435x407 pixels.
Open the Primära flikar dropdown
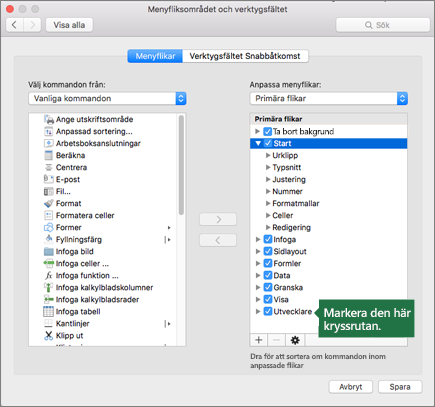[x=329, y=99]
